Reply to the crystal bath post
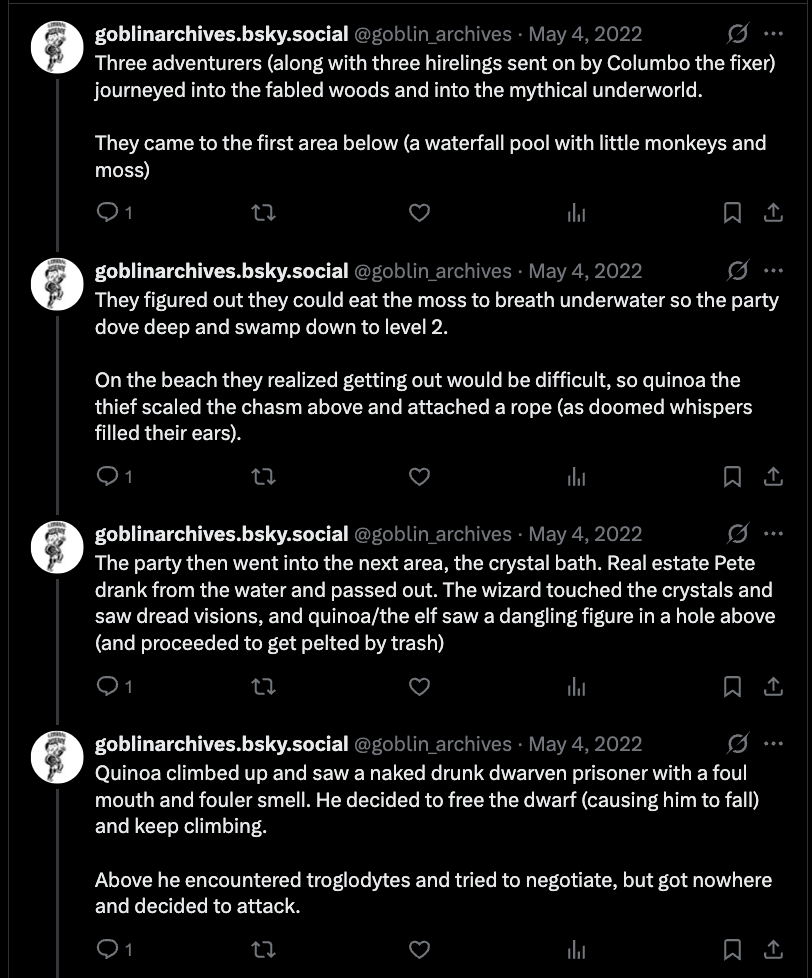 tap(107, 687)
